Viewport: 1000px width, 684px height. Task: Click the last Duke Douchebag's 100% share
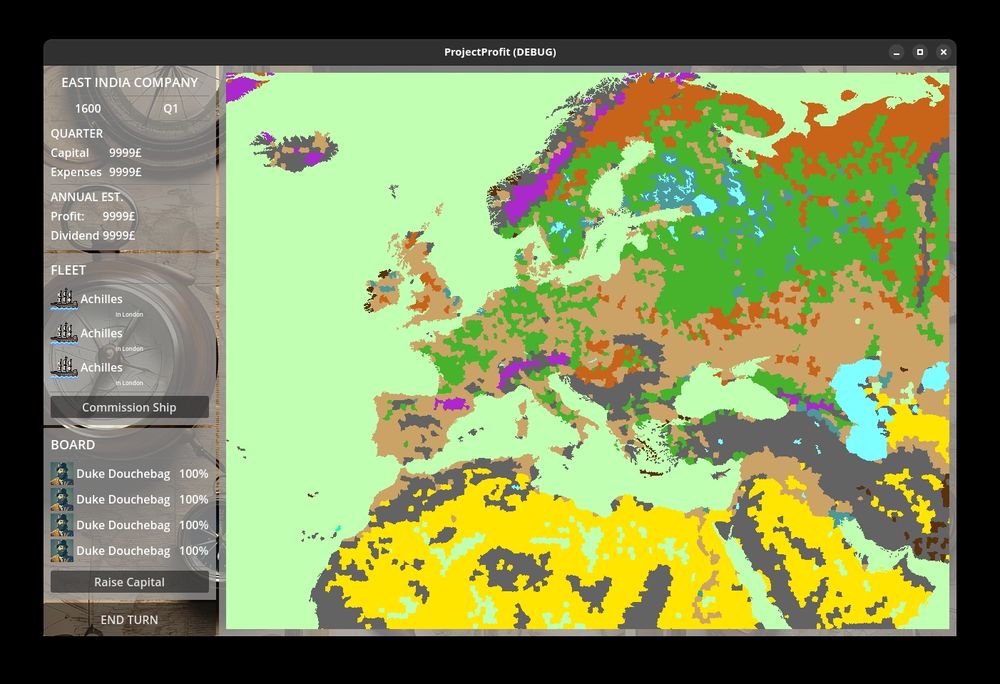tap(193, 550)
